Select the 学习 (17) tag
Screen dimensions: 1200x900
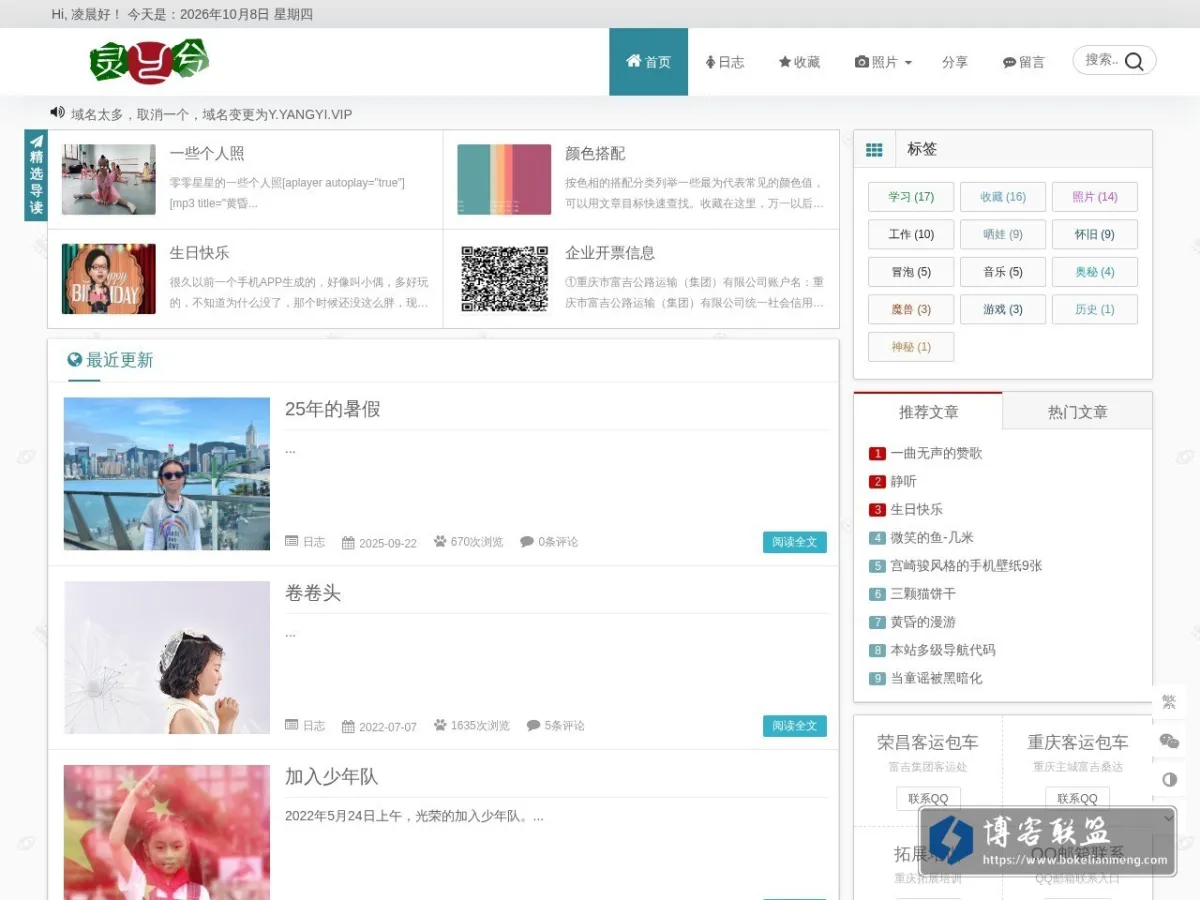(911, 197)
